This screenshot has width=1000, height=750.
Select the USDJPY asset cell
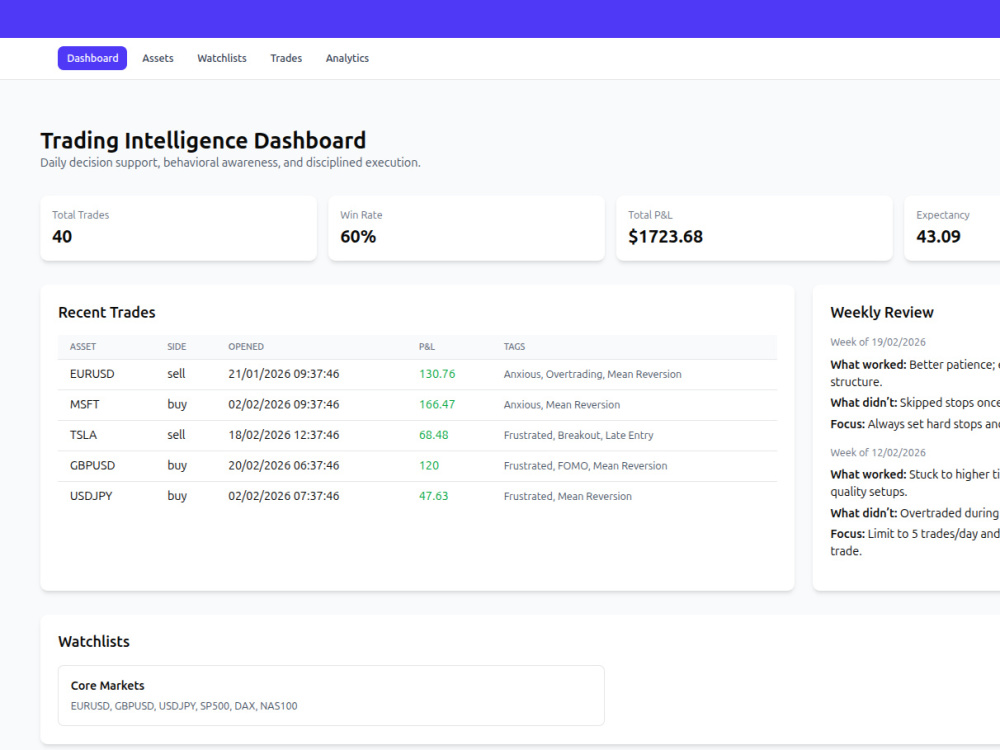point(91,496)
